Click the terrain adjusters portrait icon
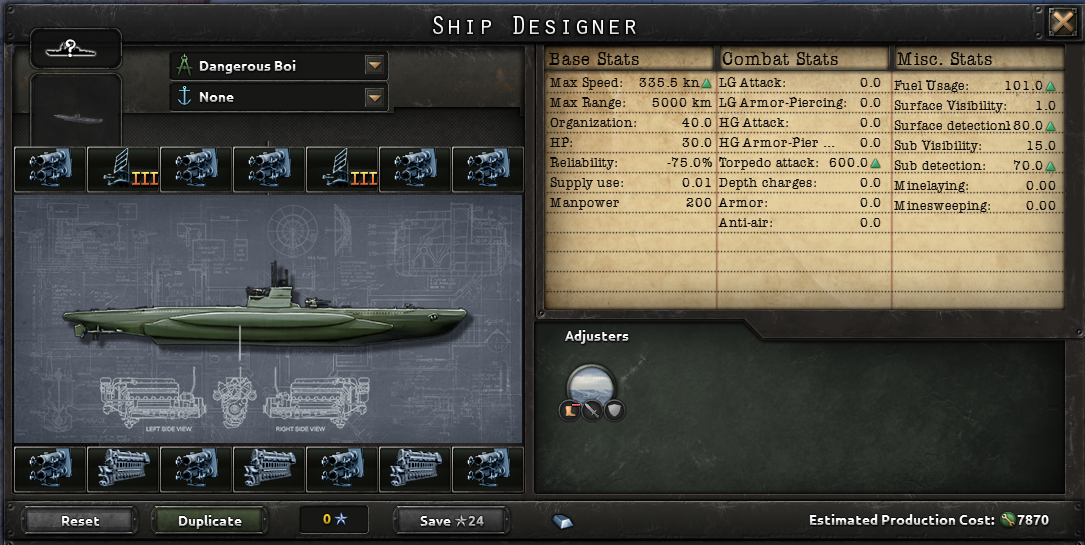Screen dimensions: 1085x545 point(591,386)
